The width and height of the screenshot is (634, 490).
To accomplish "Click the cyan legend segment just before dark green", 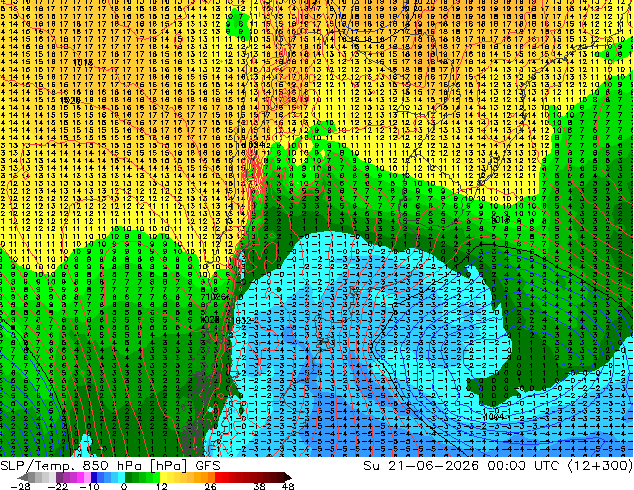I will tap(121, 477).
